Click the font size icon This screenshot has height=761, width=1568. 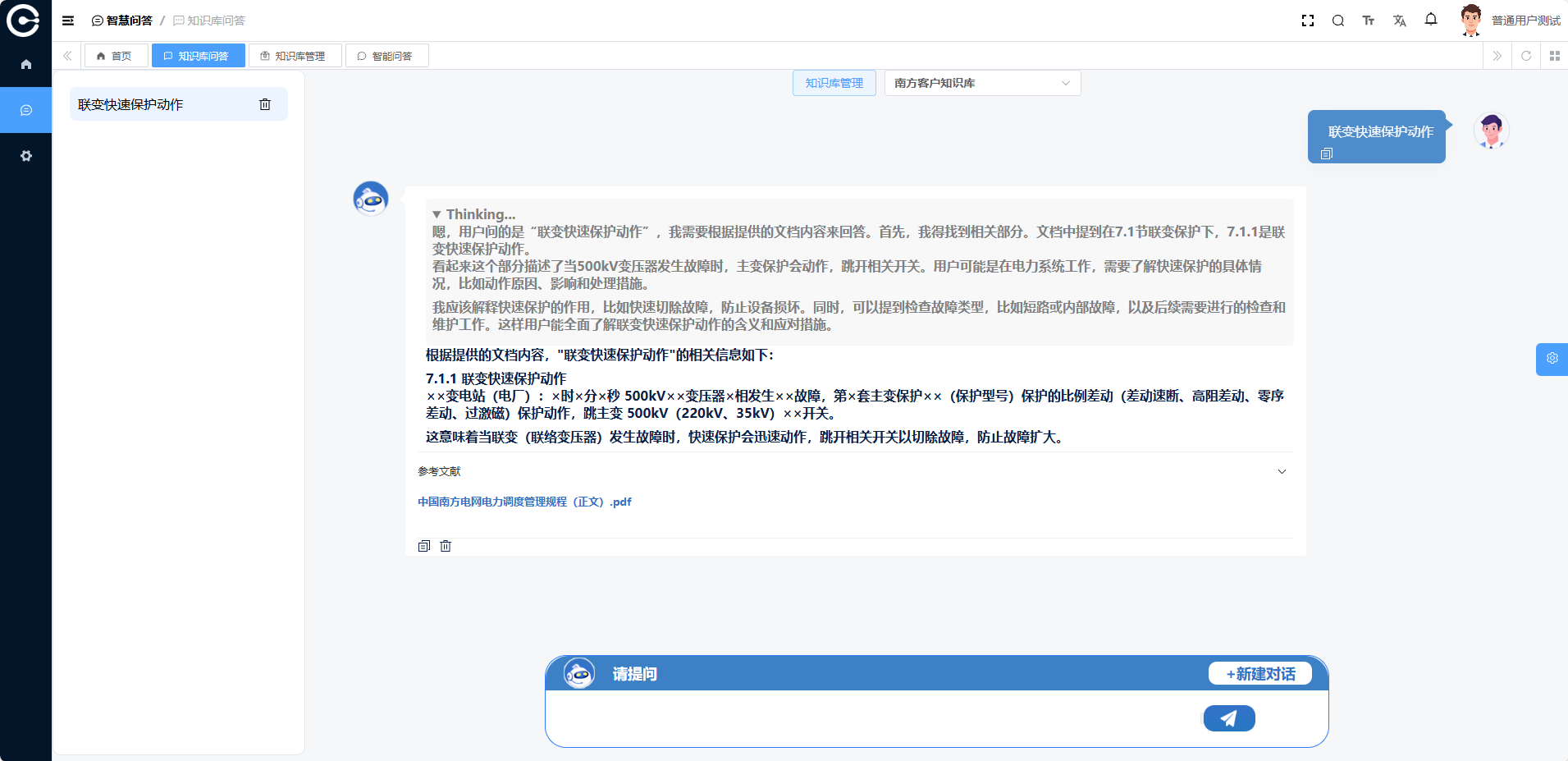pyautogui.click(x=1369, y=21)
